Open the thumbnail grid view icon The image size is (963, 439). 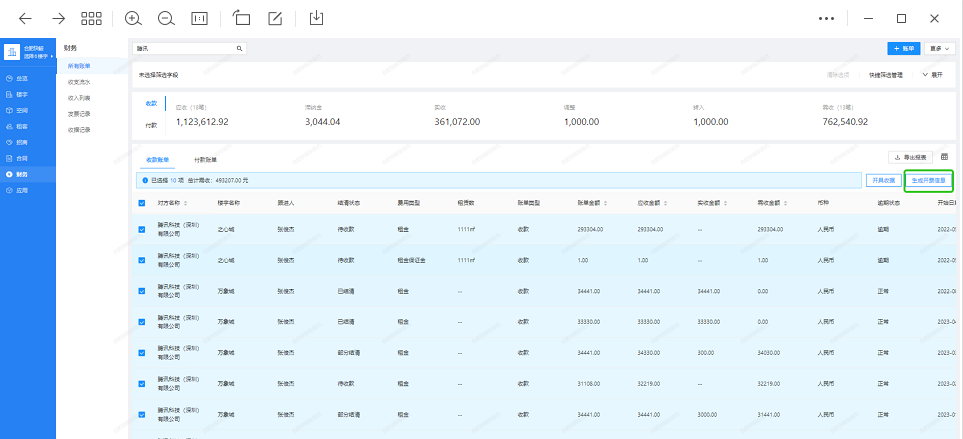point(92,18)
